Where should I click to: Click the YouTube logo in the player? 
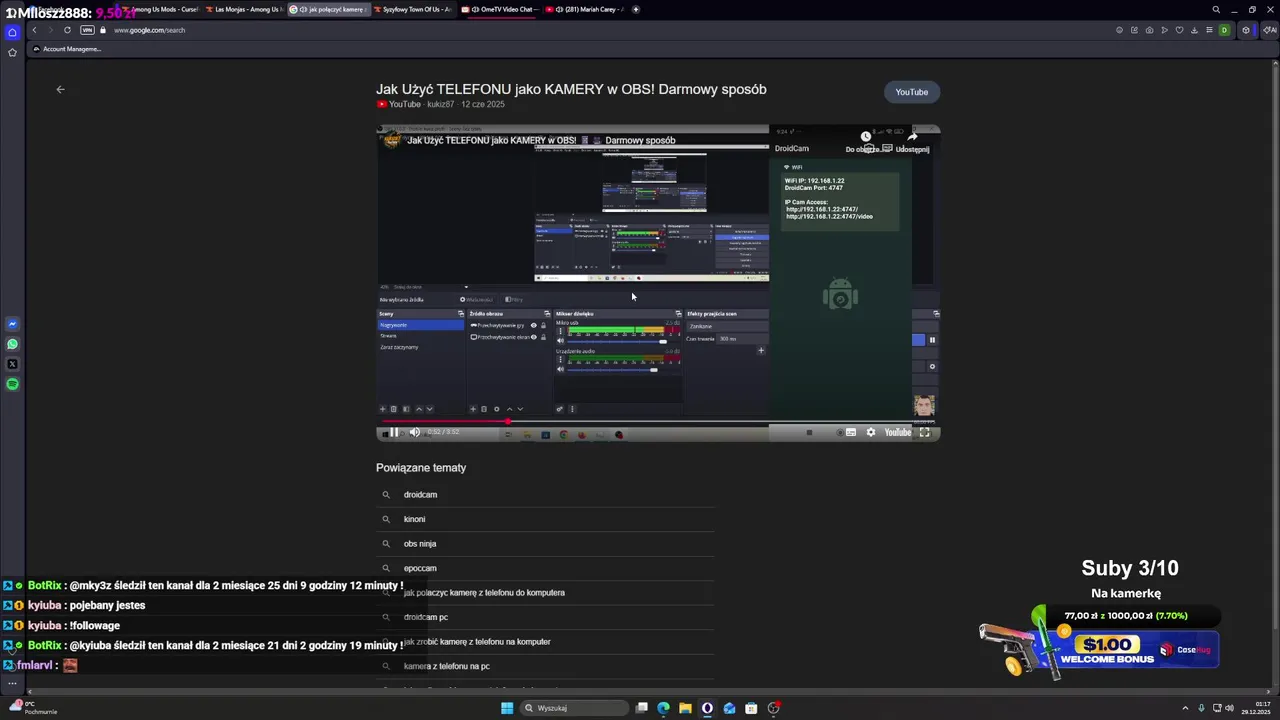pos(898,432)
